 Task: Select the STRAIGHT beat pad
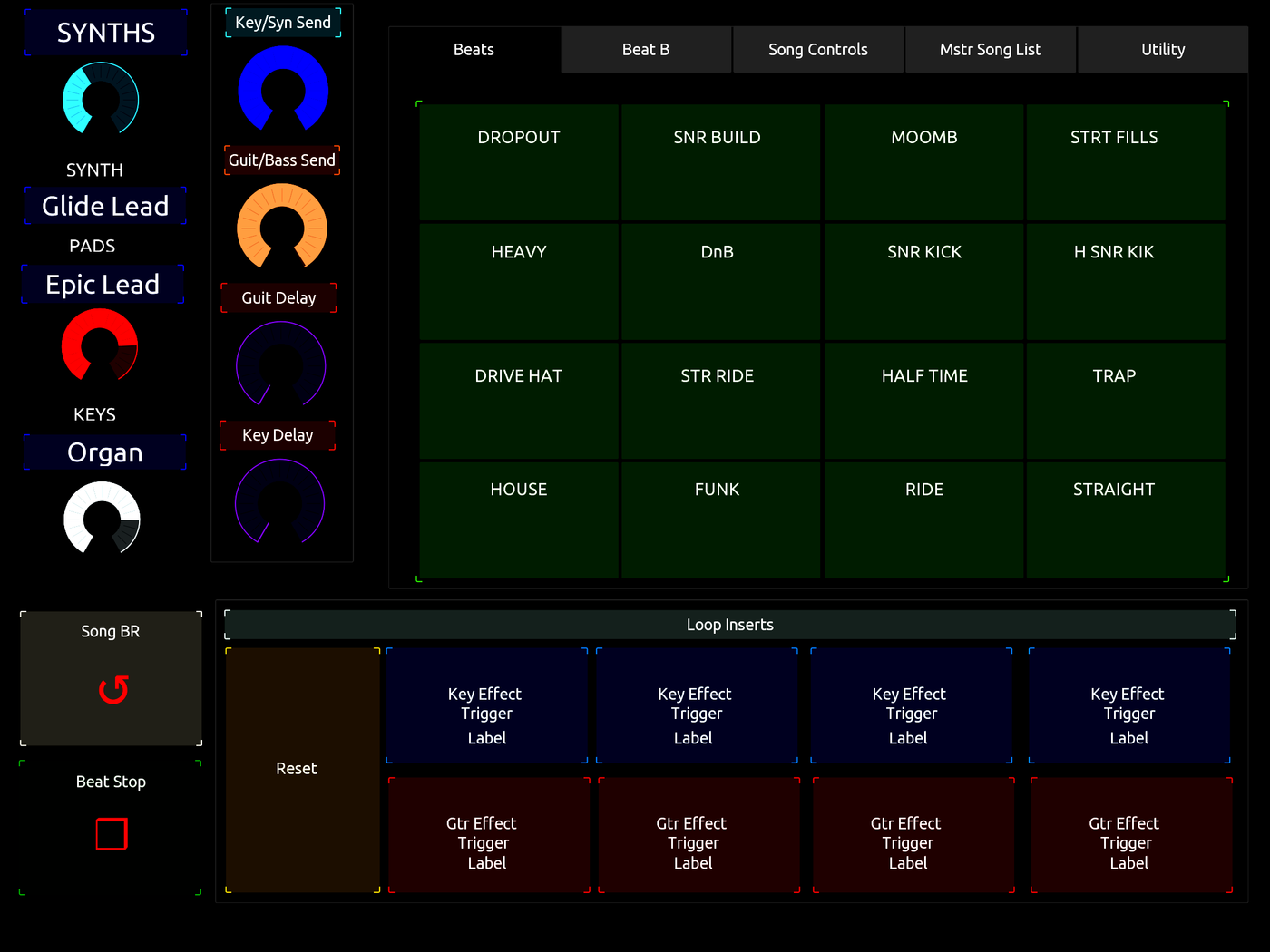click(1126, 520)
